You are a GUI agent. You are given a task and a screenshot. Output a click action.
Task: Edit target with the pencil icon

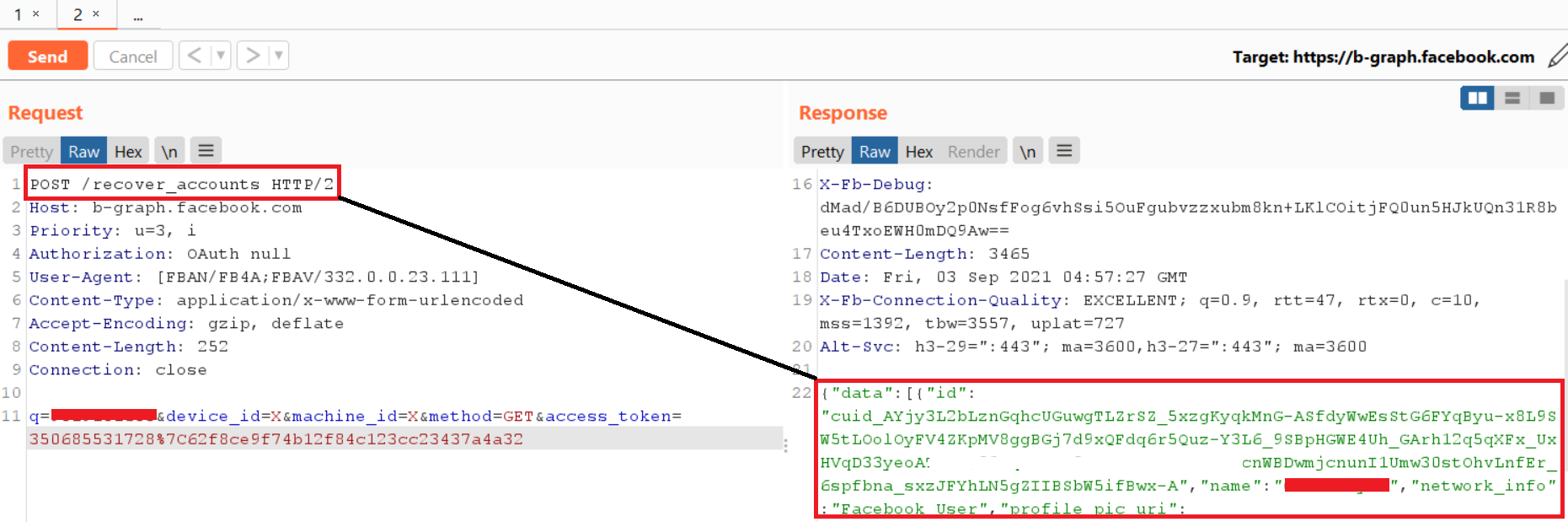(1557, 57)
